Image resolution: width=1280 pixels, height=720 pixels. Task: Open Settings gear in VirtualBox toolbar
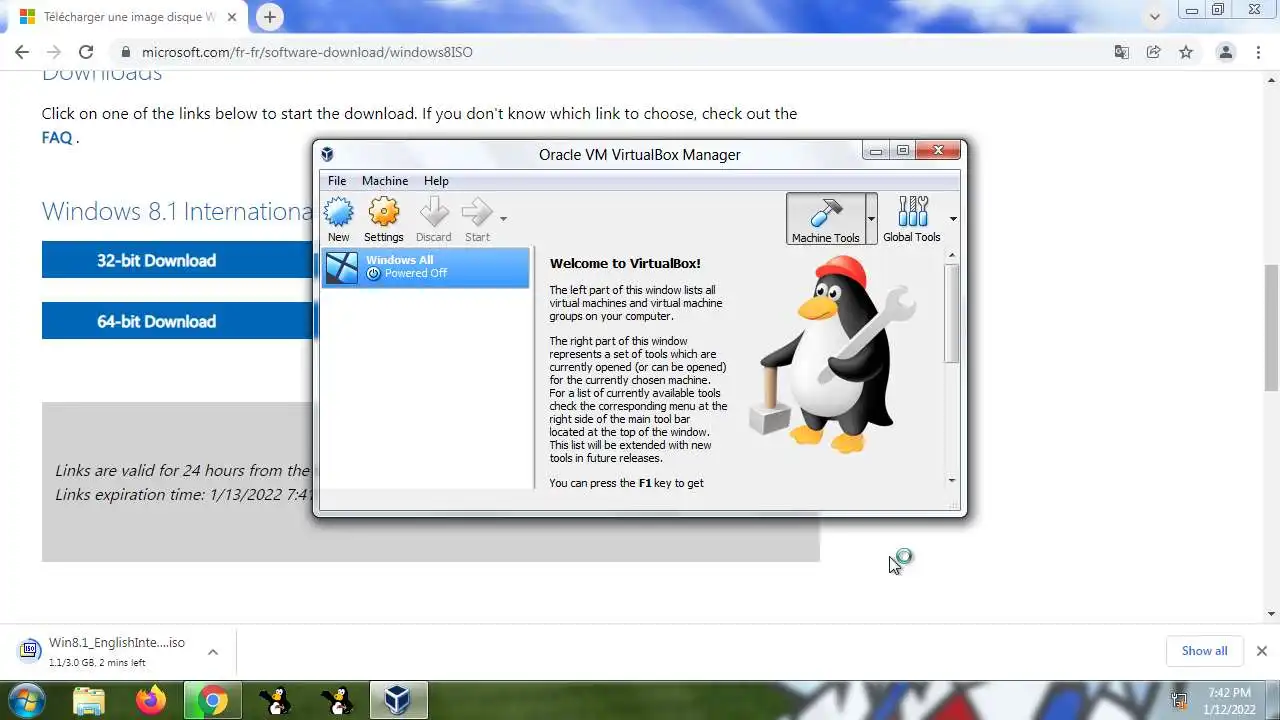click(384, 219)
